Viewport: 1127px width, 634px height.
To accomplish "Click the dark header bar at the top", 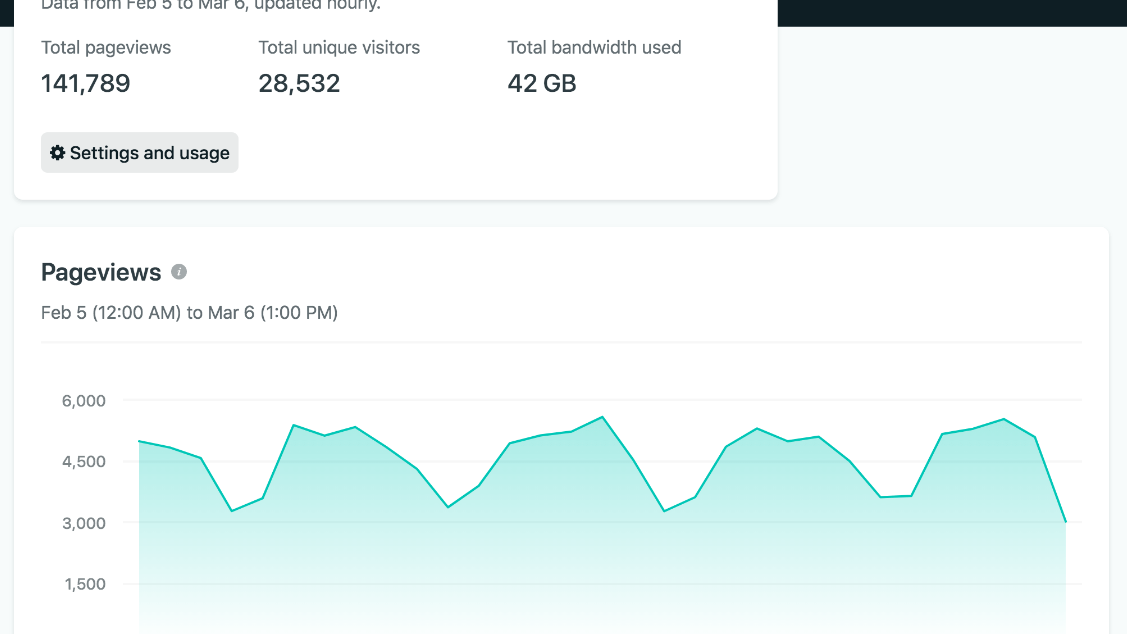I will [x=950, y=12].
